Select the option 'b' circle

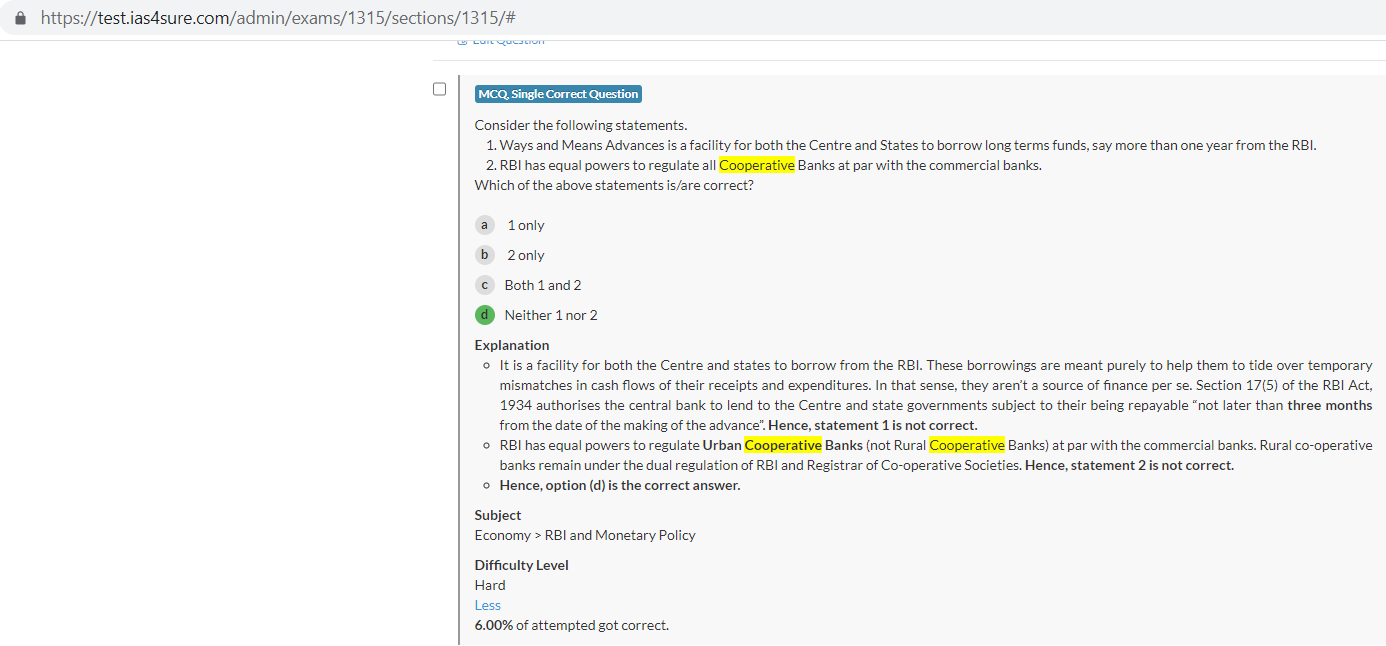pyautogui.click(x=485, y=255)
